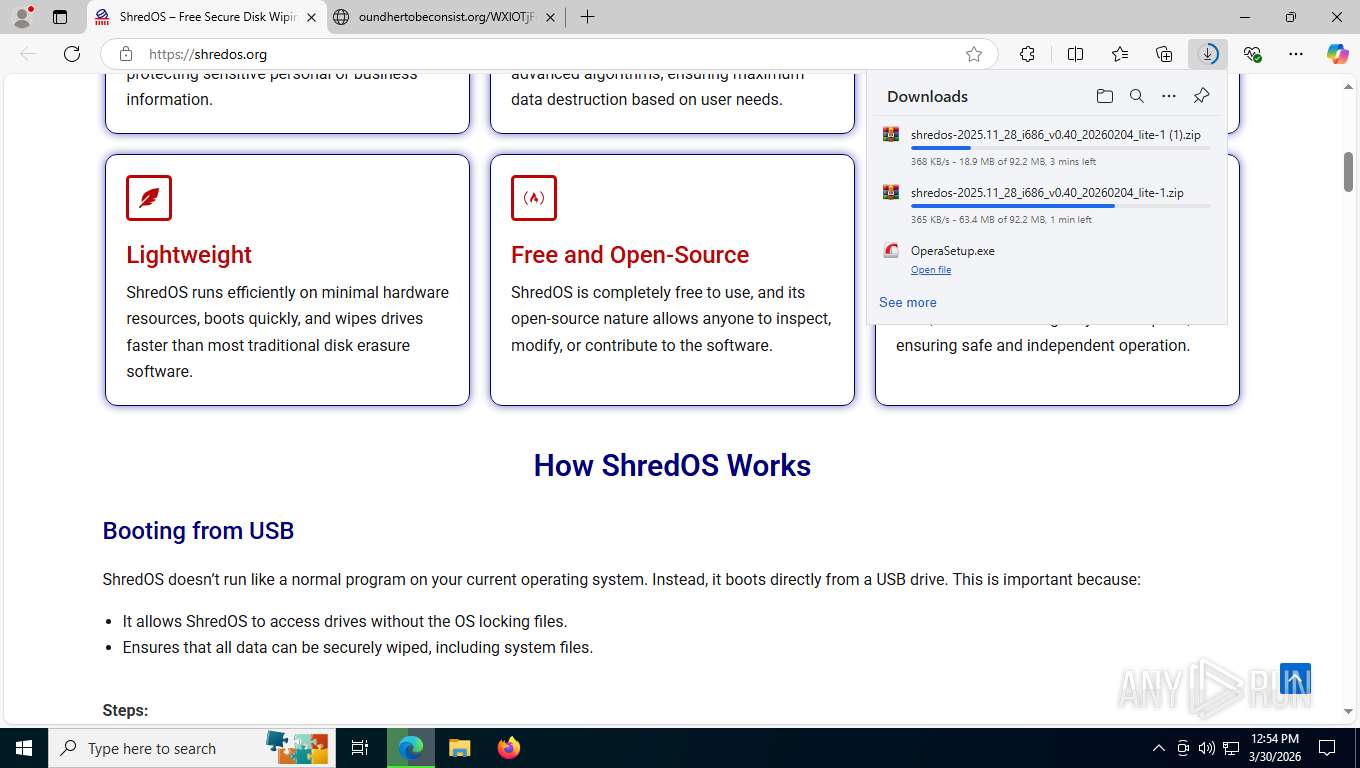Click progress bar of lite-1.zip

pos(1060,206)
